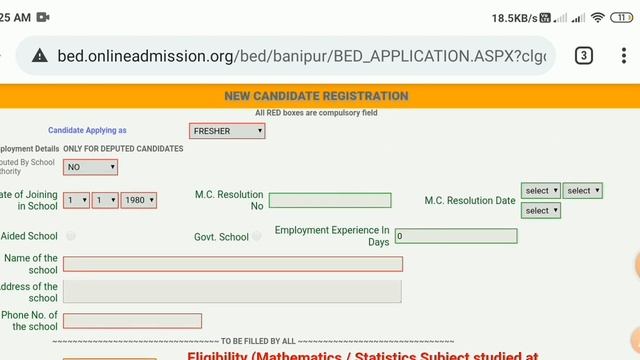Click the 'M.C. Resolution Date' label
This screenshot has height=360, width=640.
click(x=470, y=200)
